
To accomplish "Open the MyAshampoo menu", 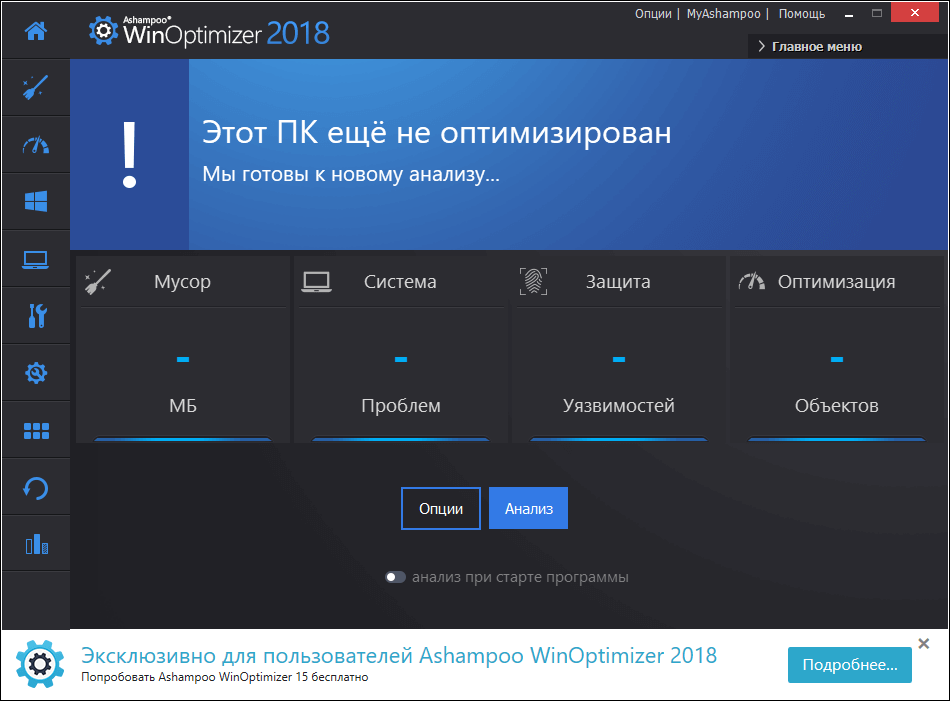I will pos(723,14).
